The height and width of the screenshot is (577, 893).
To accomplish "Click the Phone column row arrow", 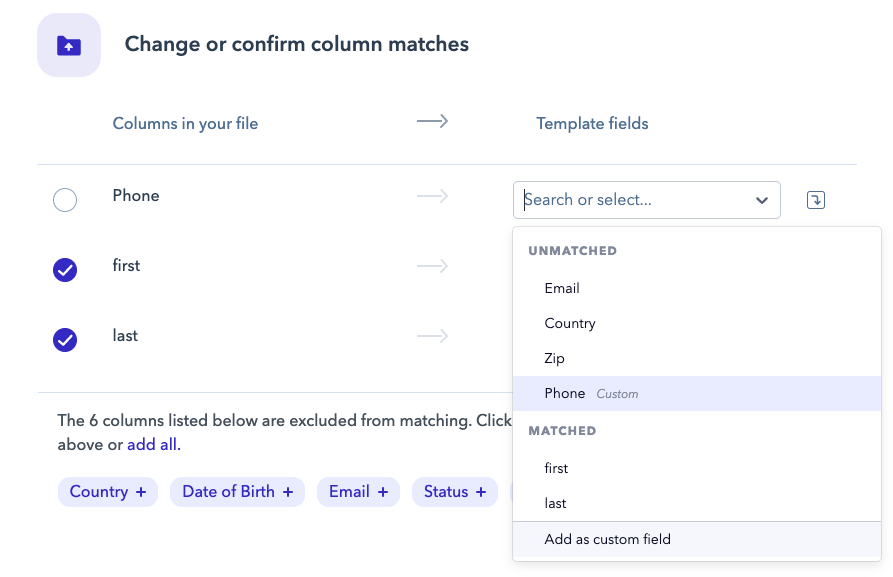I will click(432, 196).
